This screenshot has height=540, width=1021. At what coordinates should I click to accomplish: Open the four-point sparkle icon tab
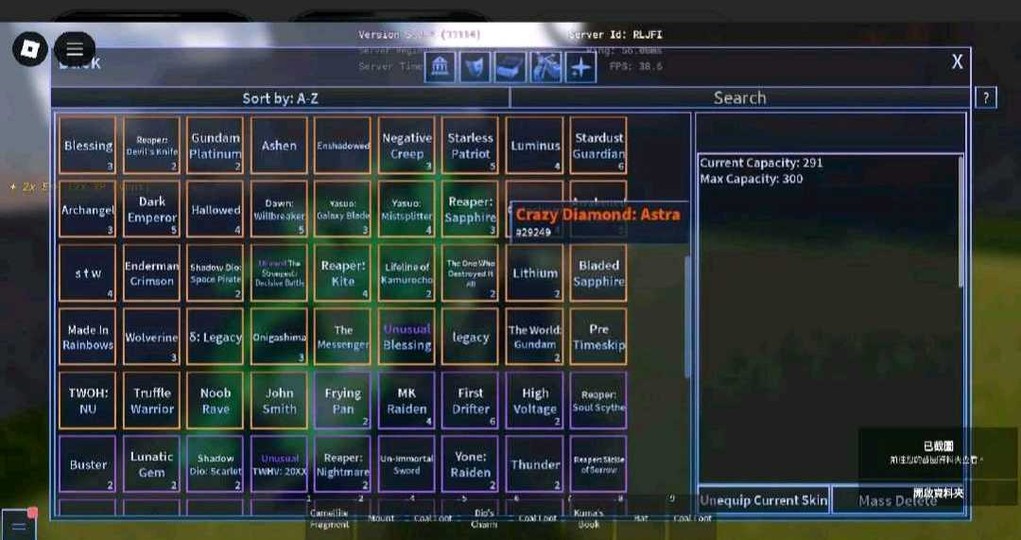[581, 67]
